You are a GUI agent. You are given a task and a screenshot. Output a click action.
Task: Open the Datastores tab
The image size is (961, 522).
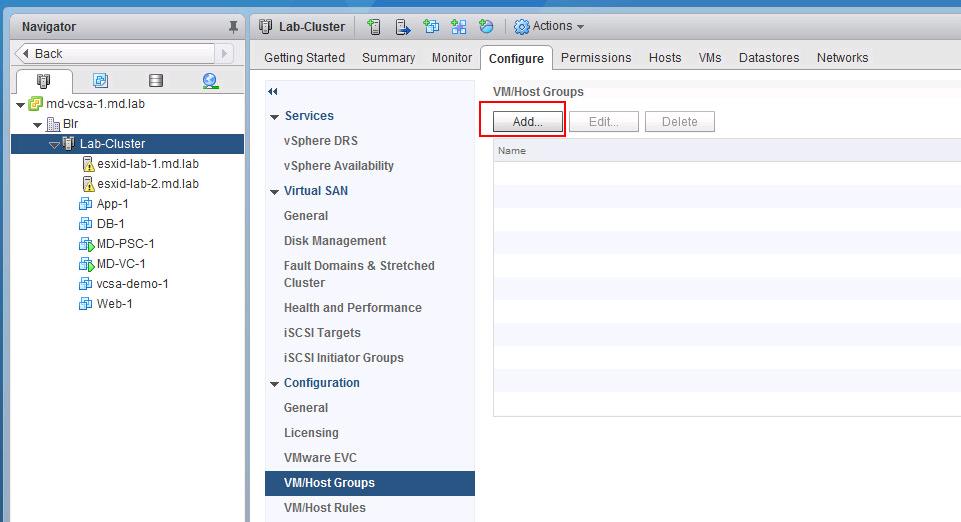(768, 58)
